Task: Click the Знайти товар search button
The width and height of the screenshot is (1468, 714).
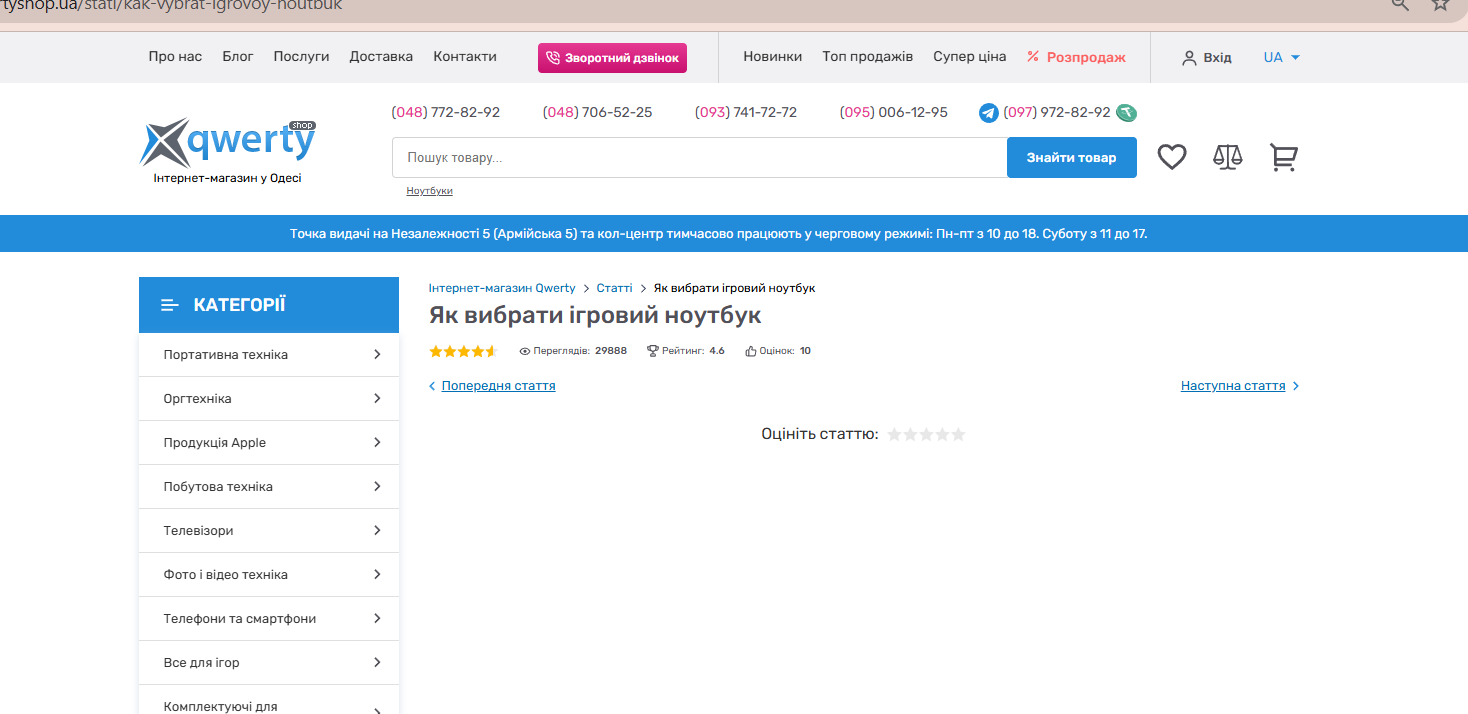Action: point(1071,158)
